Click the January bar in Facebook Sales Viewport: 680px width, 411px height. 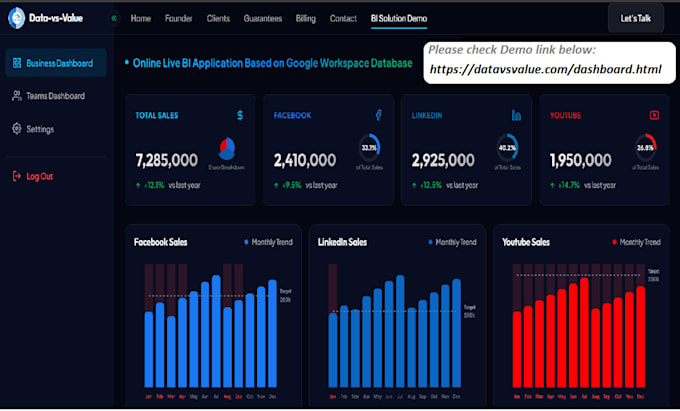click(x=149, y=349)
